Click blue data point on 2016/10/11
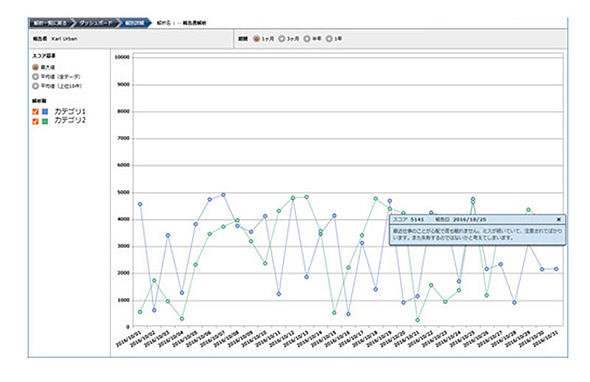590x382 pixels. pyautogui.click(x=279, y=294)
